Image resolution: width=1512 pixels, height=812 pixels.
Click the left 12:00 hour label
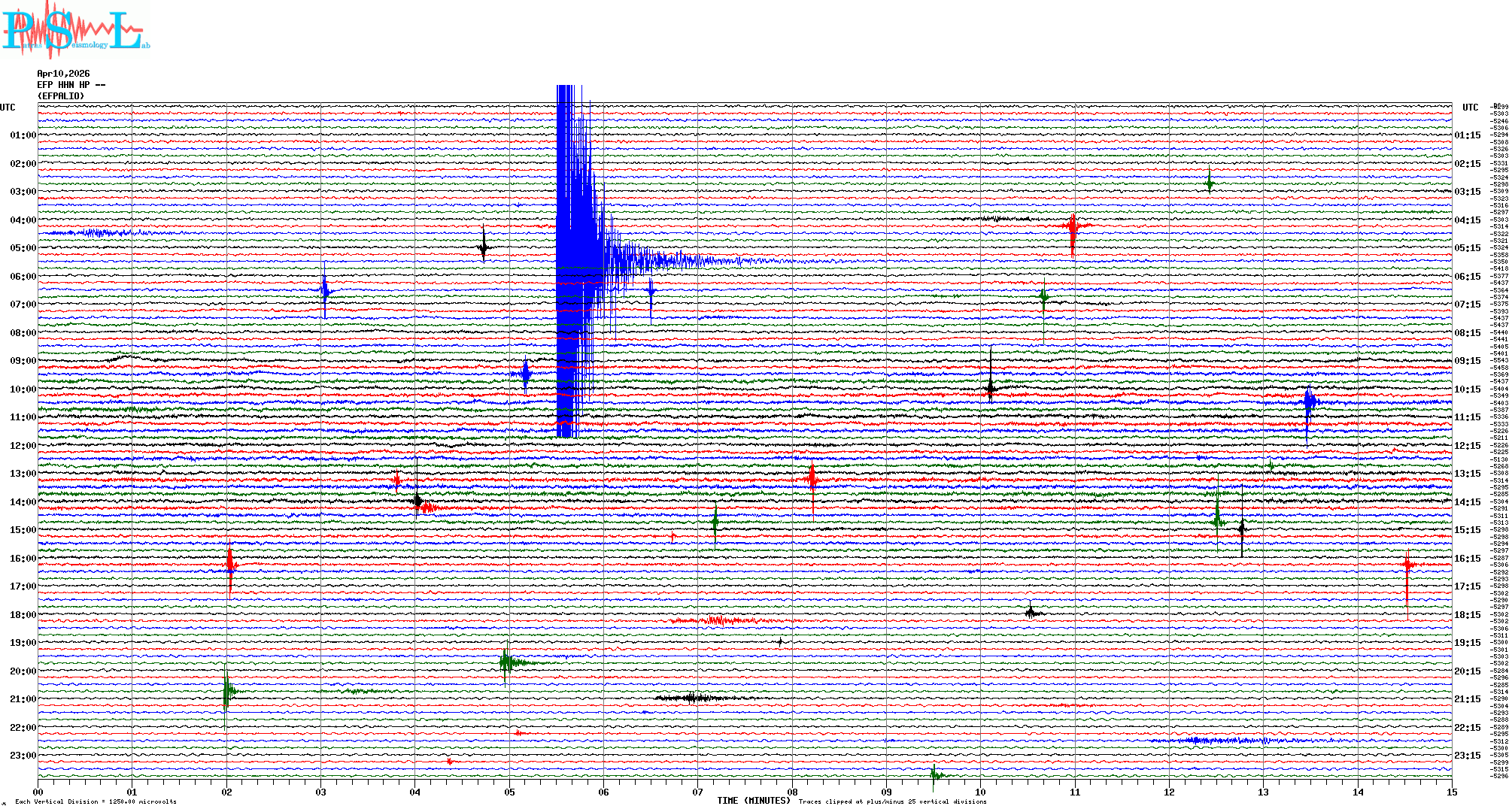[23, 446]
